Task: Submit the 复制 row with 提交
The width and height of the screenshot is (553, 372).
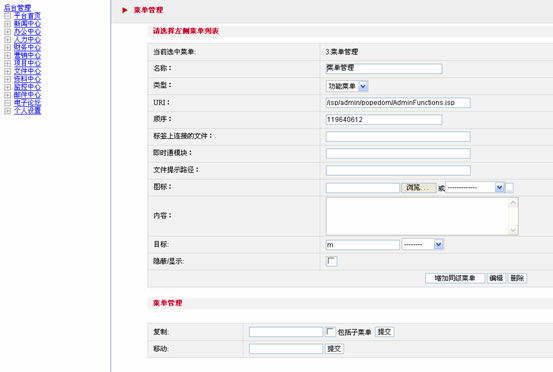Action: (x=384, y=332)
